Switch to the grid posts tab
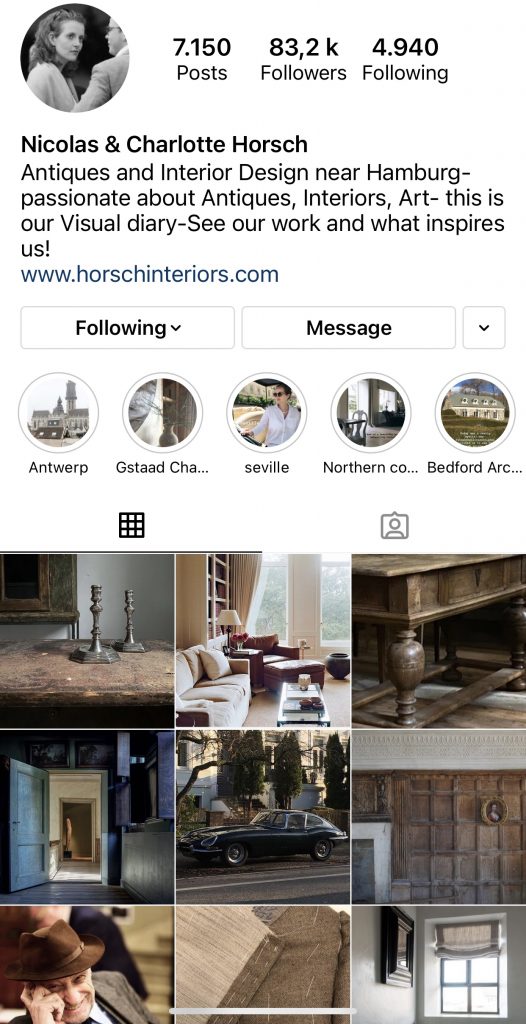This screenshot has width=526, height=1024. point(131,525)
